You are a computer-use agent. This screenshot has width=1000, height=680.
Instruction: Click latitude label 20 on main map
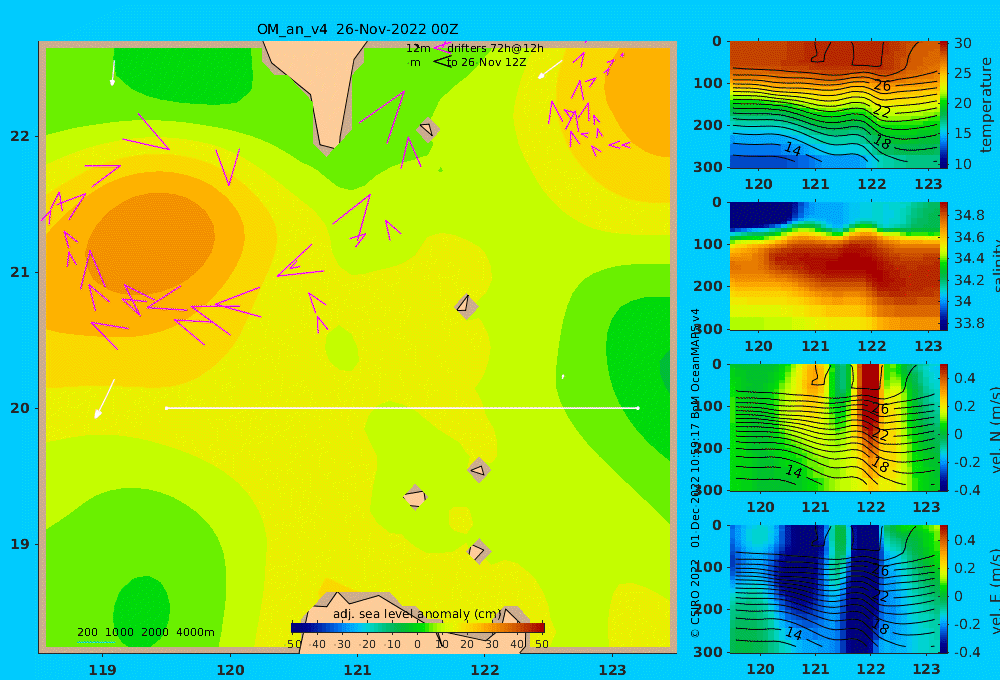(20, 408)
